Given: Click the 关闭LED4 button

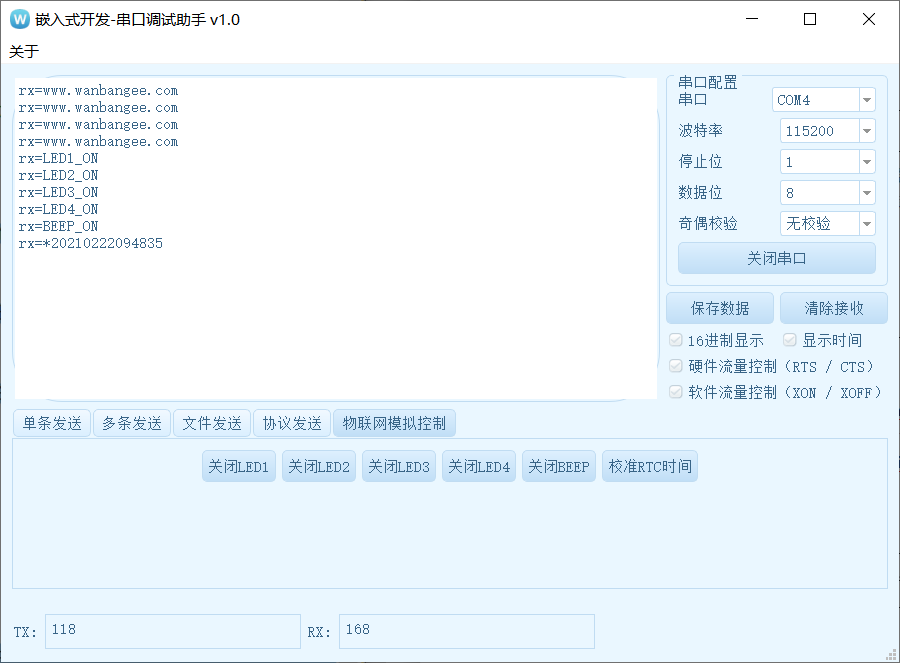Looking at the screenshot, I should coord(479,466).
